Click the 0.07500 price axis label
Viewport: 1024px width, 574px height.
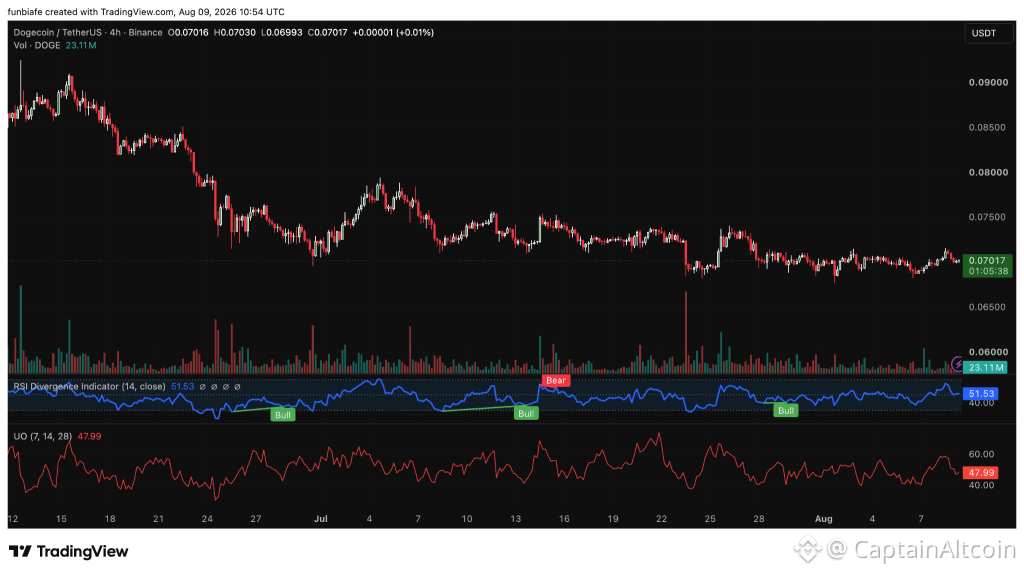[x=987, y=217]
